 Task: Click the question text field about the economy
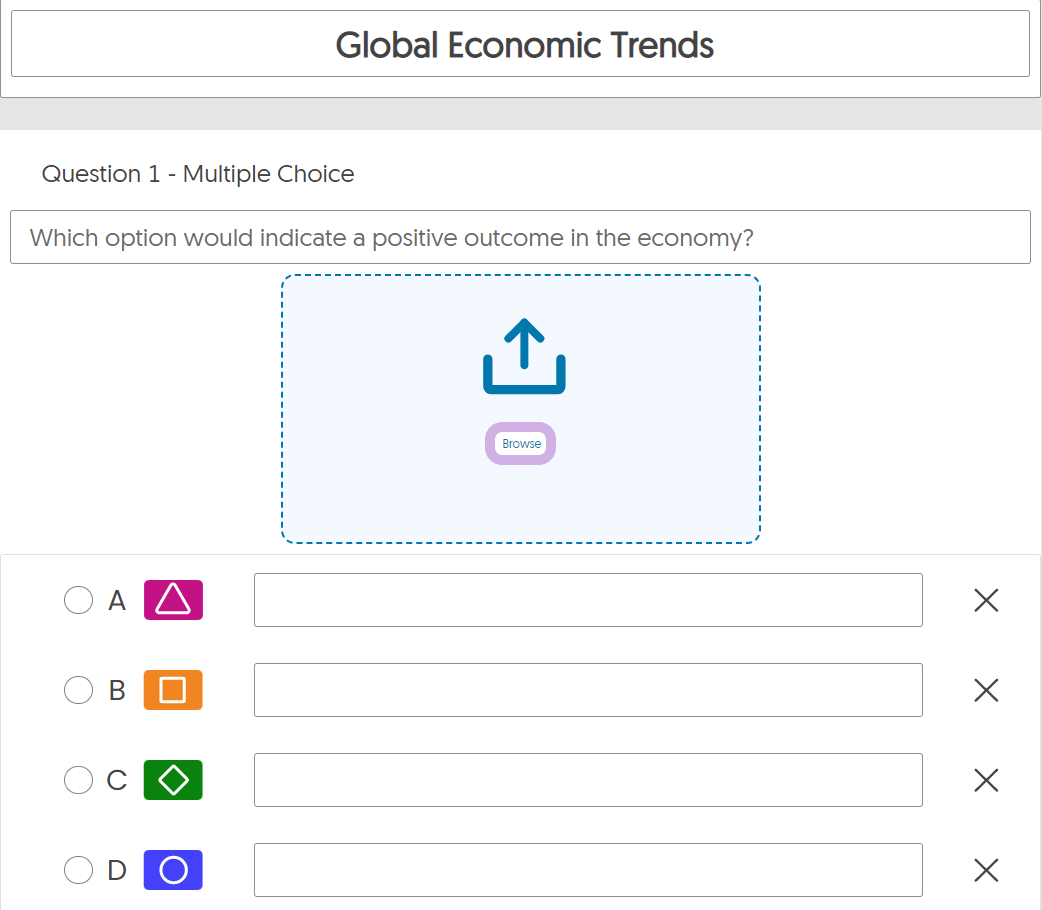pyautogui.click(x=520, y=237)
